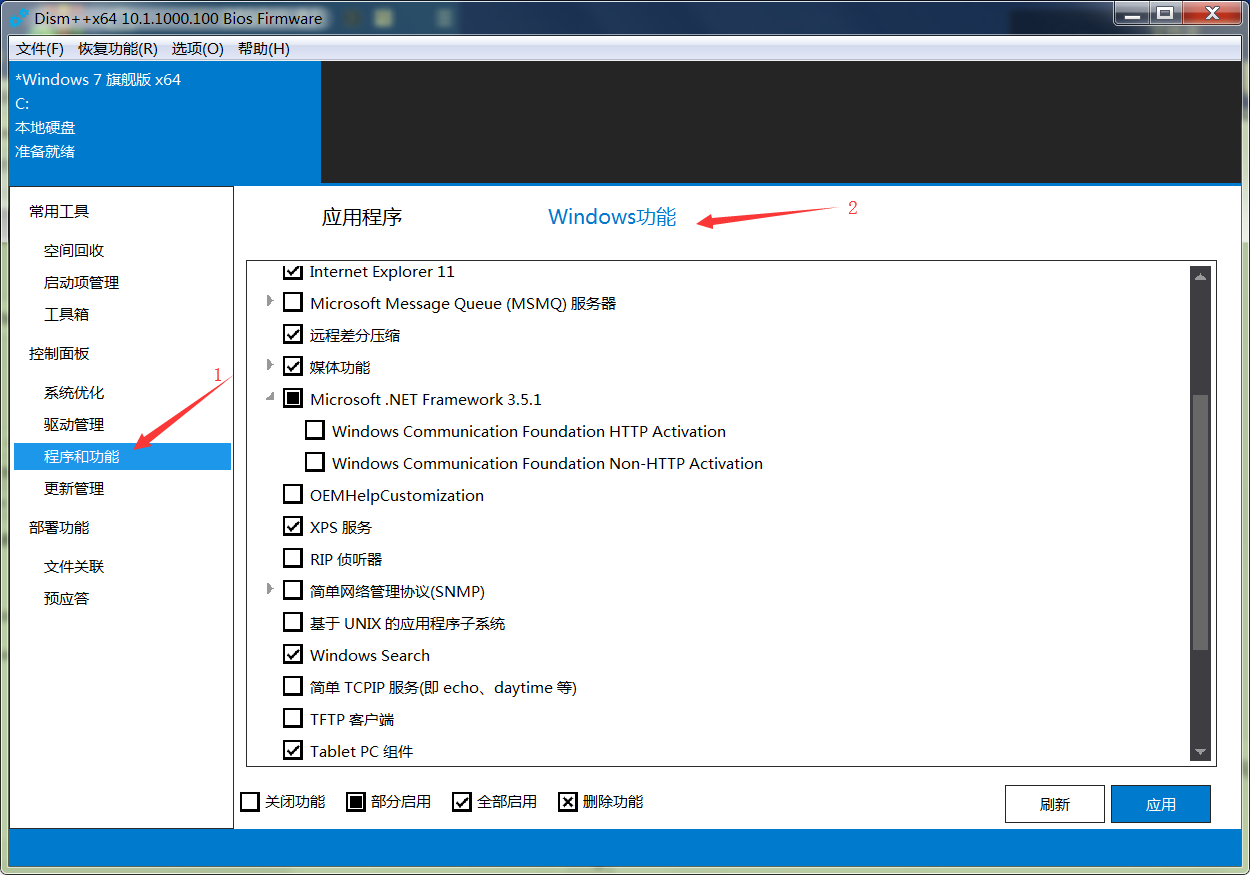Open 工具箱 in the sidebar
This screenshot has width=1250, height=875.
(x=66, y=314)
